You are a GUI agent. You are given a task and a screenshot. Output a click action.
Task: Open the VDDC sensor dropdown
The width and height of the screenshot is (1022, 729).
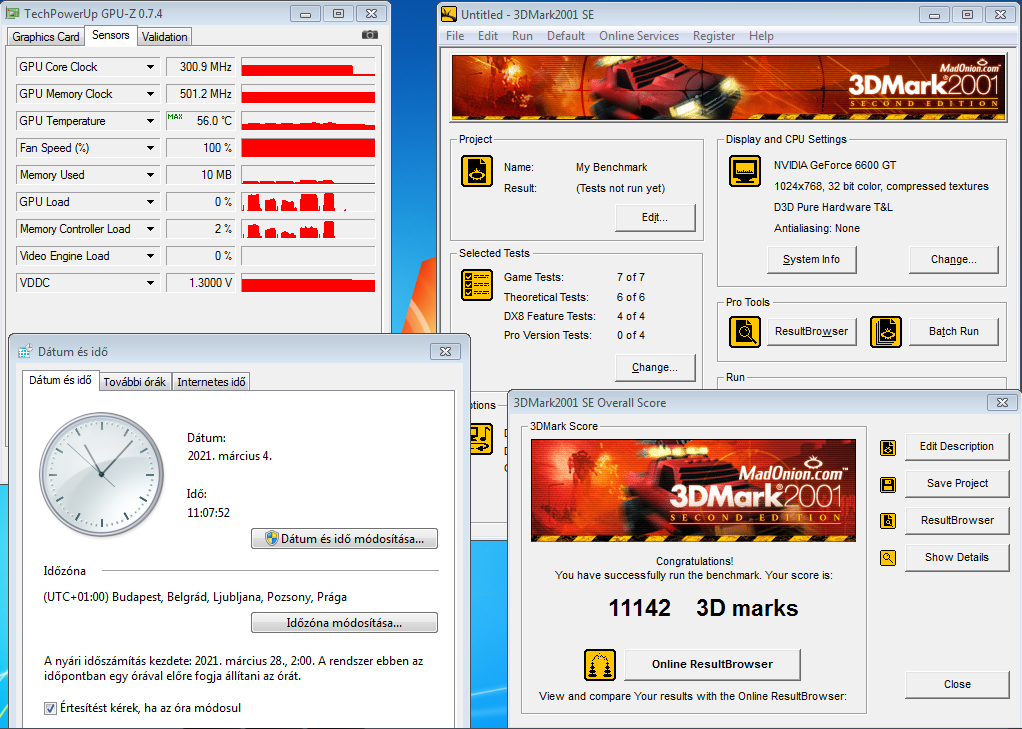(x=151, y=283)
